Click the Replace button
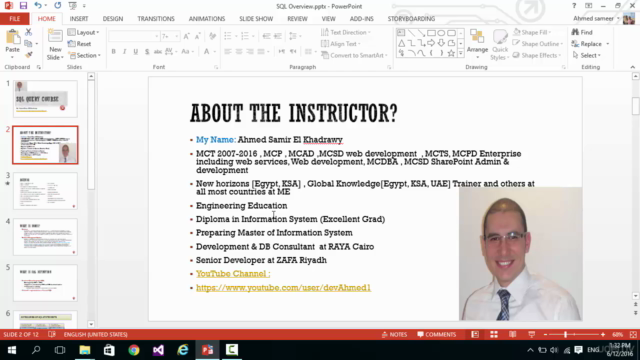The width and height of the screenshot is (640, 360). click(x=587, y=44)
